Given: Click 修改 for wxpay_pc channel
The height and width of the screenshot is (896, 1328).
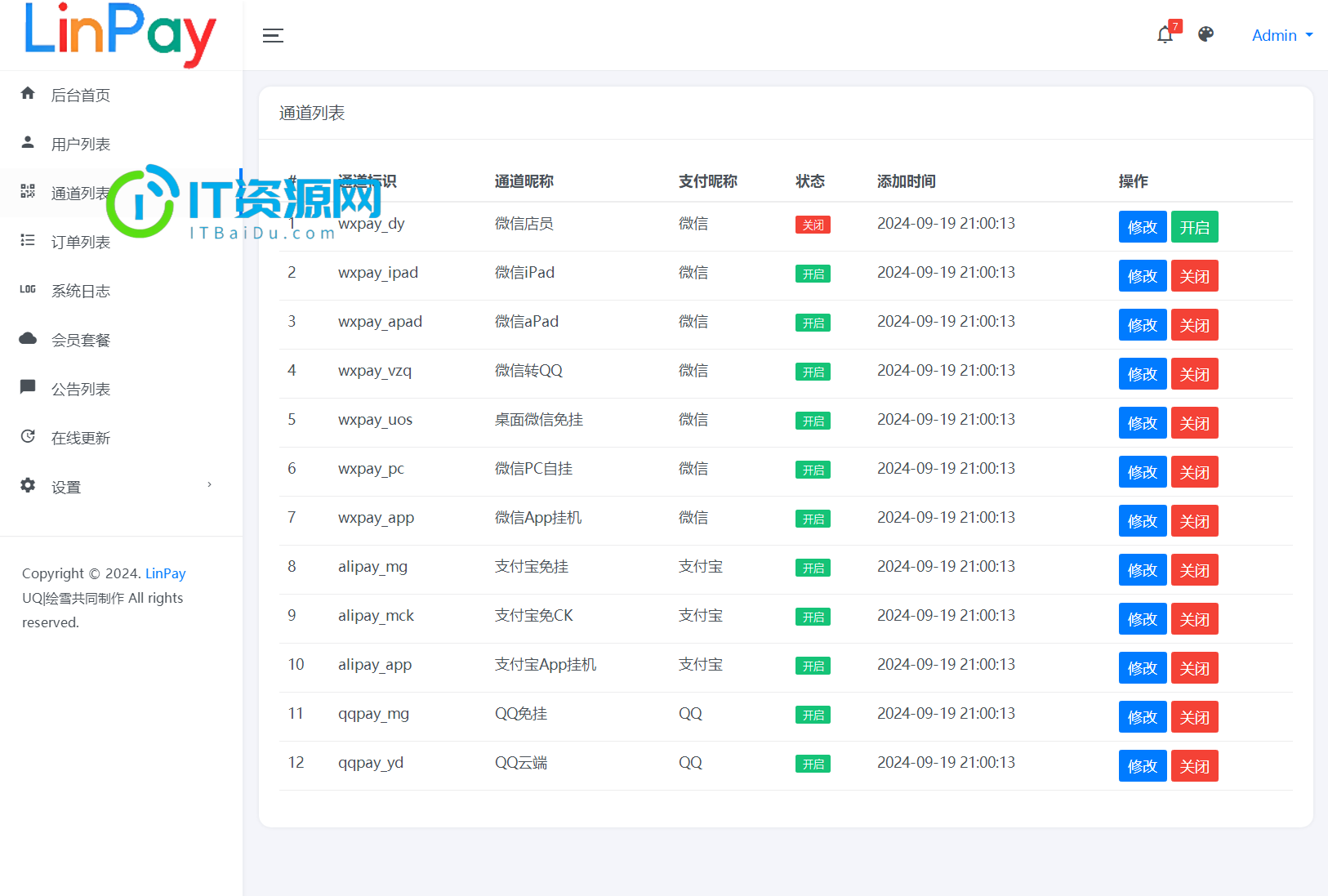Looking at the screenshot, I should click(x=1143, y=472).
